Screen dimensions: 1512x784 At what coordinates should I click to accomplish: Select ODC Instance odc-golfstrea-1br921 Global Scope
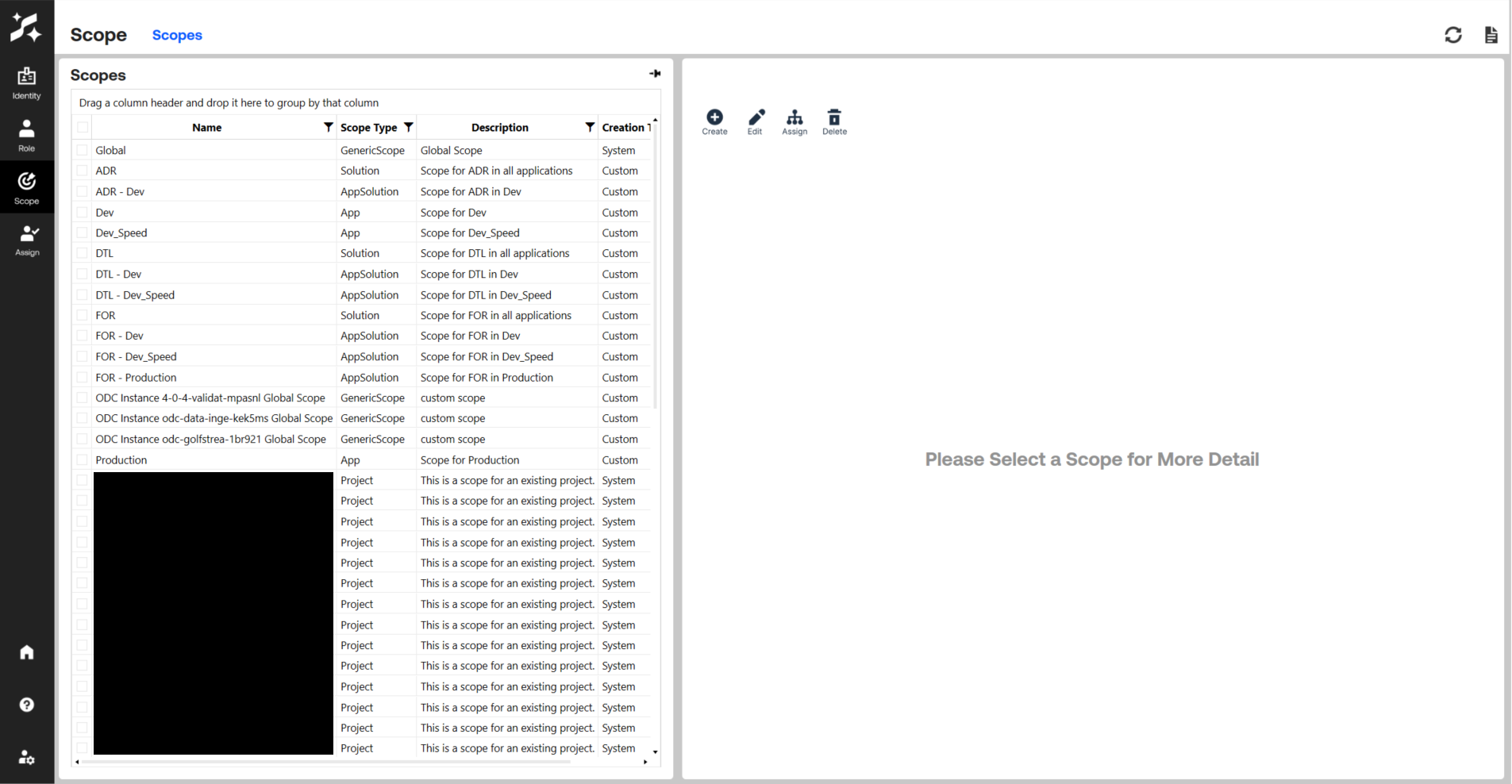(210, 439)
